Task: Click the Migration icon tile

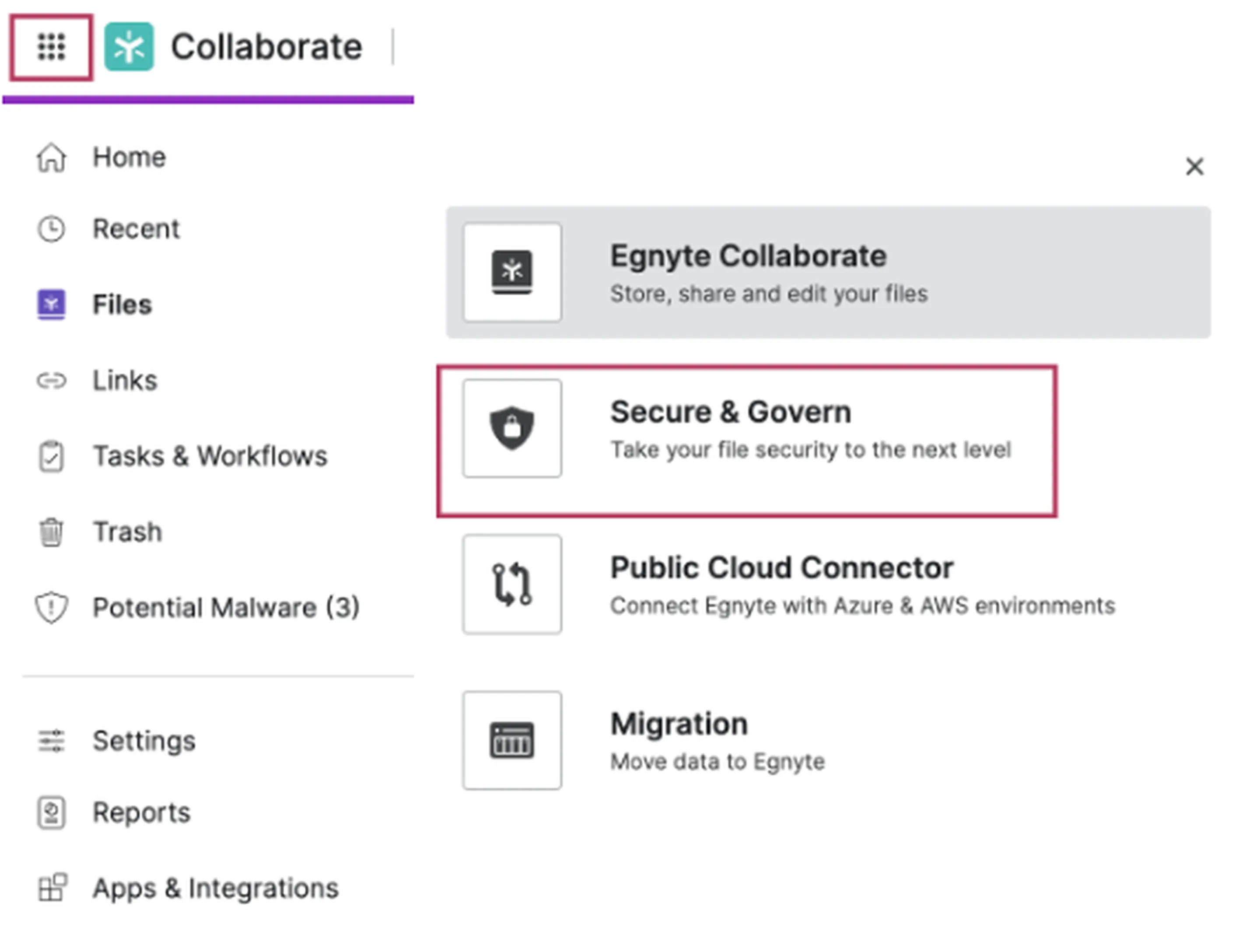Action: (511, 740)
